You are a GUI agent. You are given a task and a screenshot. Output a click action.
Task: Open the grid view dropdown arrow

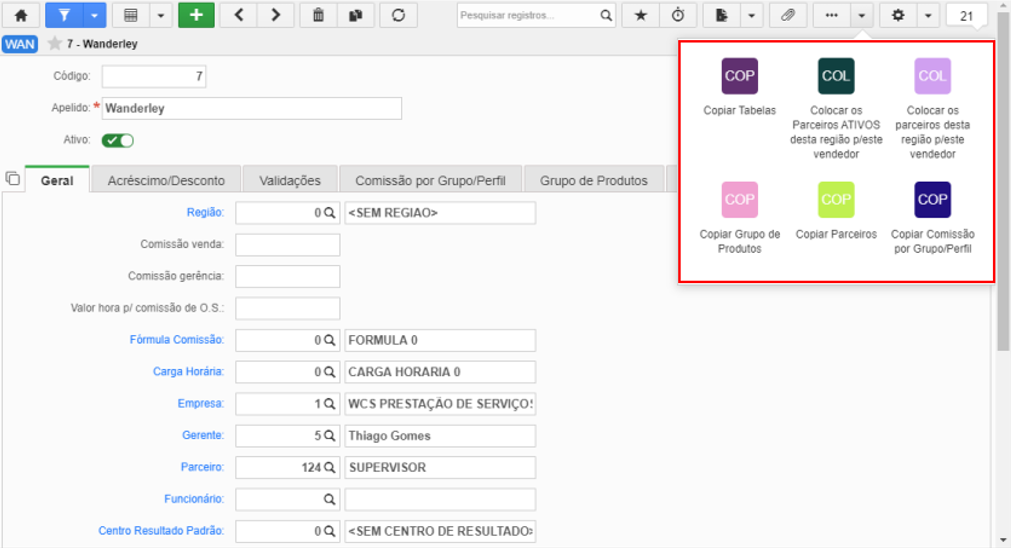pyautogui.click(x=161, y=15)
